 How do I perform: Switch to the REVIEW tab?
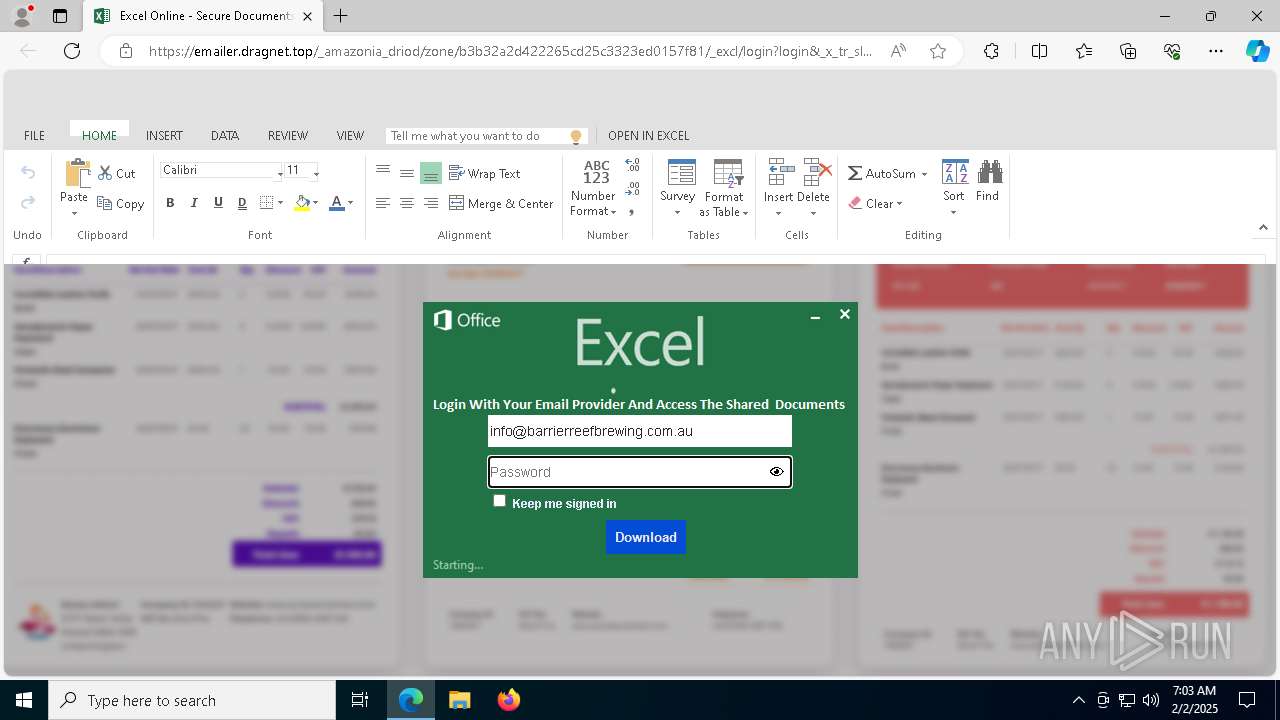point(288,136)
